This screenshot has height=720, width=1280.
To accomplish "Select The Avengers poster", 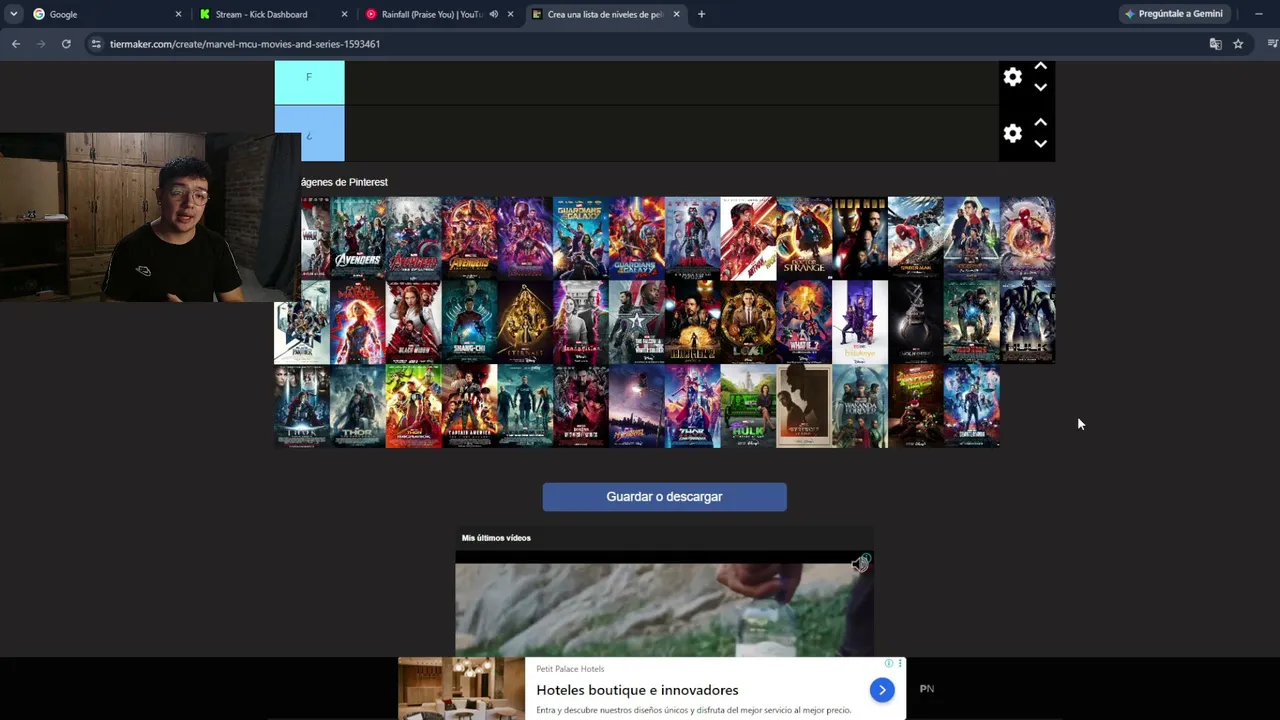I will (357, 238).
